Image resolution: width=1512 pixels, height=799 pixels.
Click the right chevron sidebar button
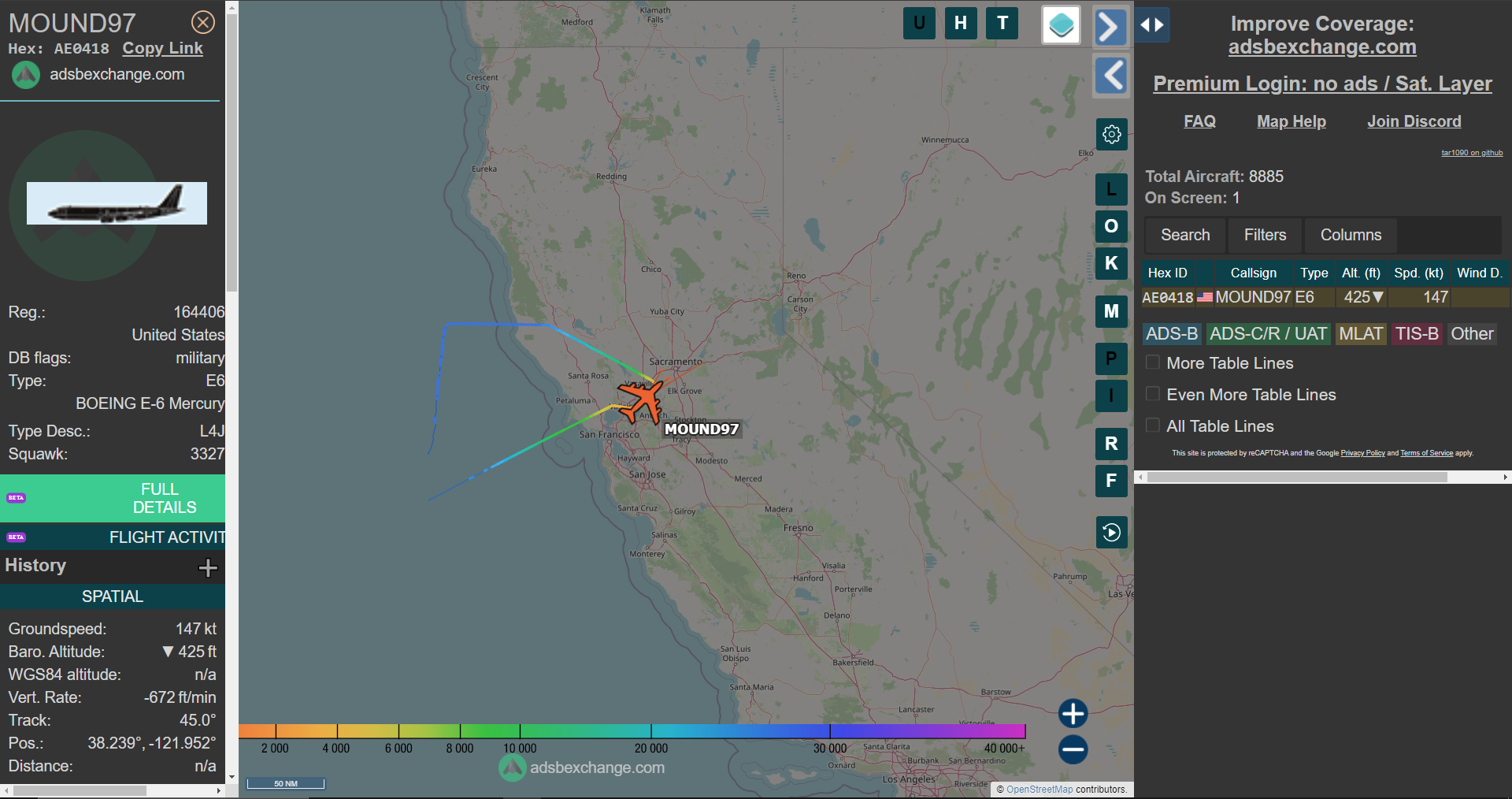[1110, 27]
